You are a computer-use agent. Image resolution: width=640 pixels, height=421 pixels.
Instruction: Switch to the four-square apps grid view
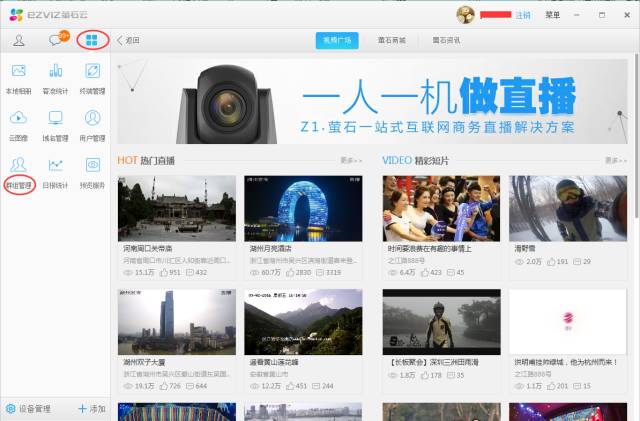point(92,40)
